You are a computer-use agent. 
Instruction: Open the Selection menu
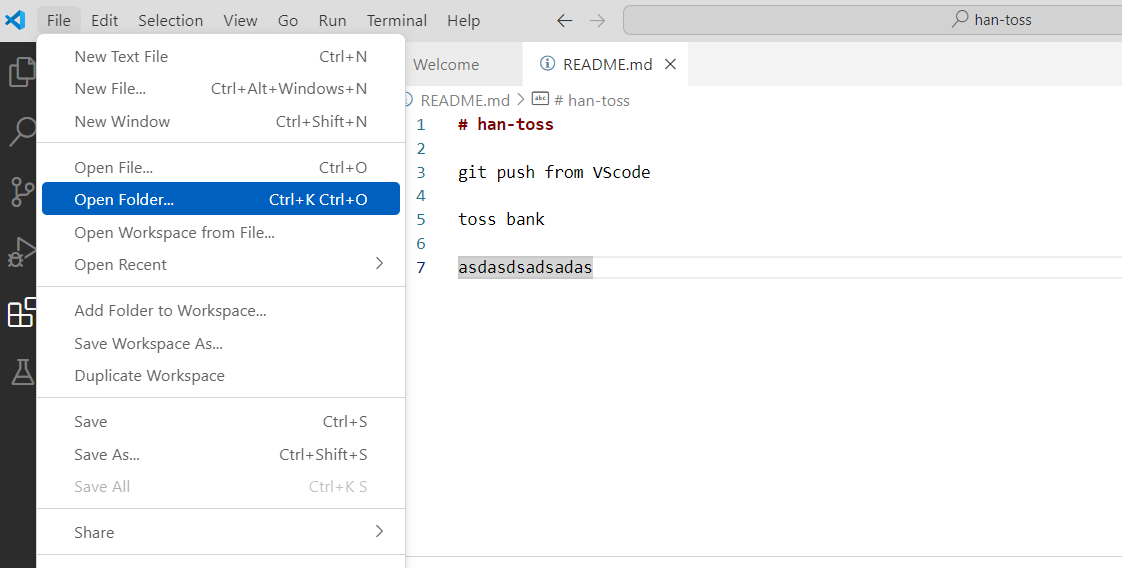pyautogui.click(x=170, y=21)
